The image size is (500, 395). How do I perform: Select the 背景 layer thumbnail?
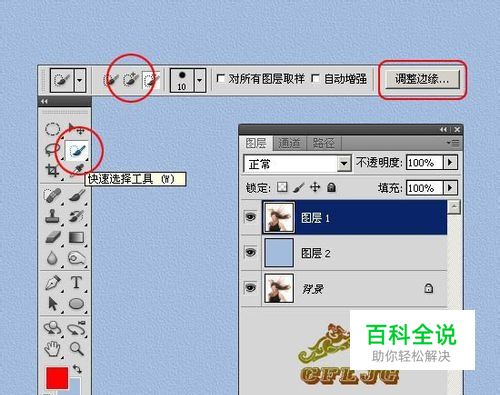[x=279, y=288]
